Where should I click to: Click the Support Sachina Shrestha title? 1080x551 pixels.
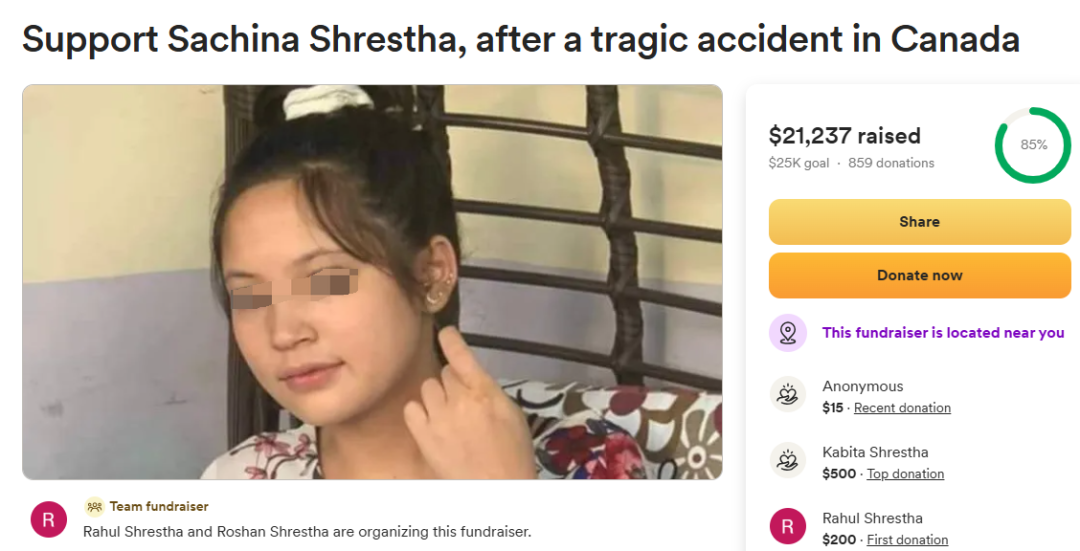[x=521, y=39]
